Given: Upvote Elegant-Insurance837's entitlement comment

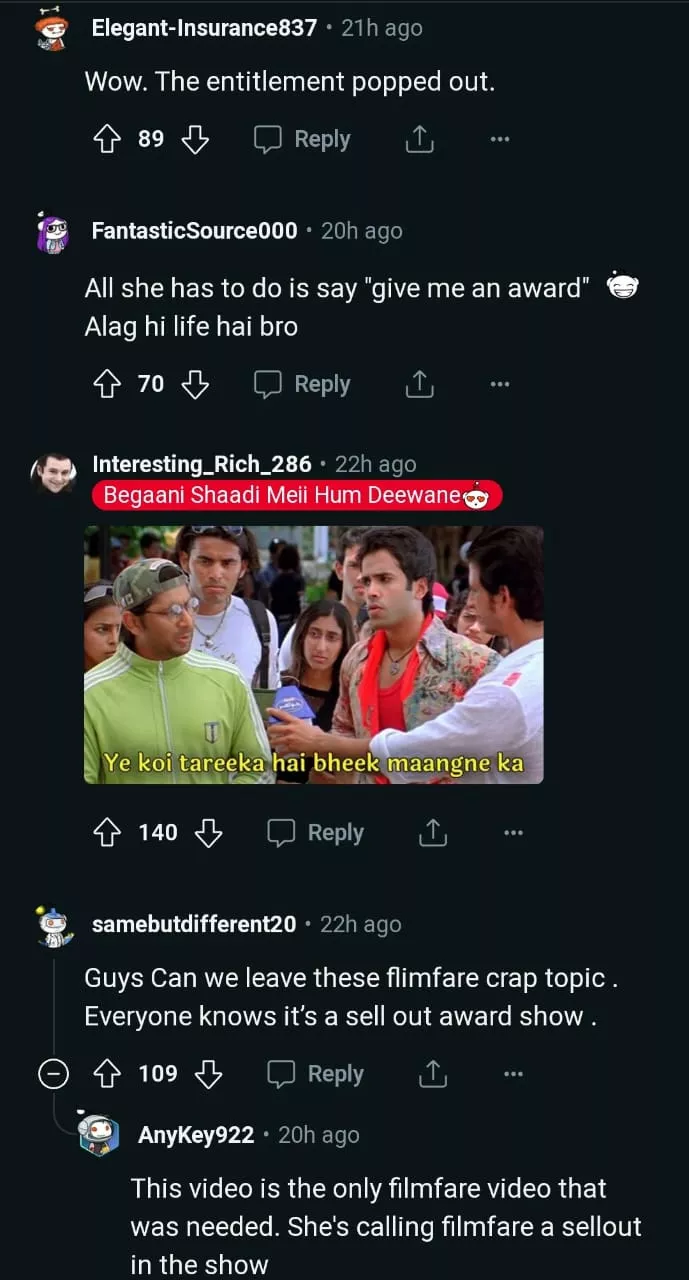Looking at the screenshot, I should (105, 139).
